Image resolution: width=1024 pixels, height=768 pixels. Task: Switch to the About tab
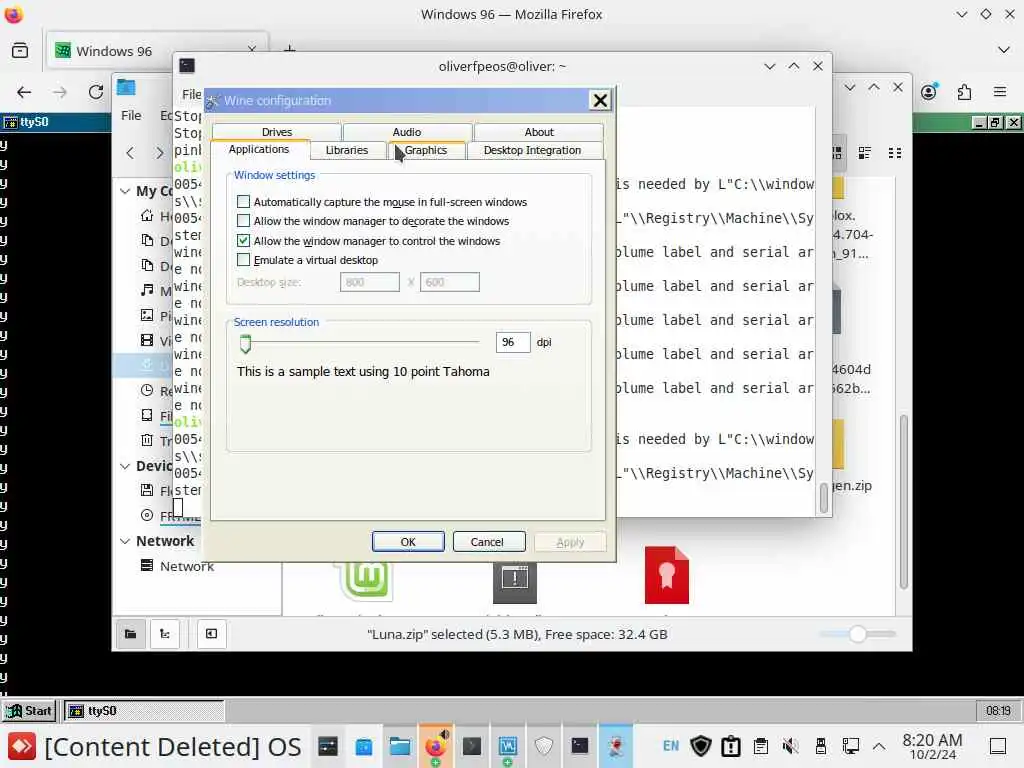(539, 132)
